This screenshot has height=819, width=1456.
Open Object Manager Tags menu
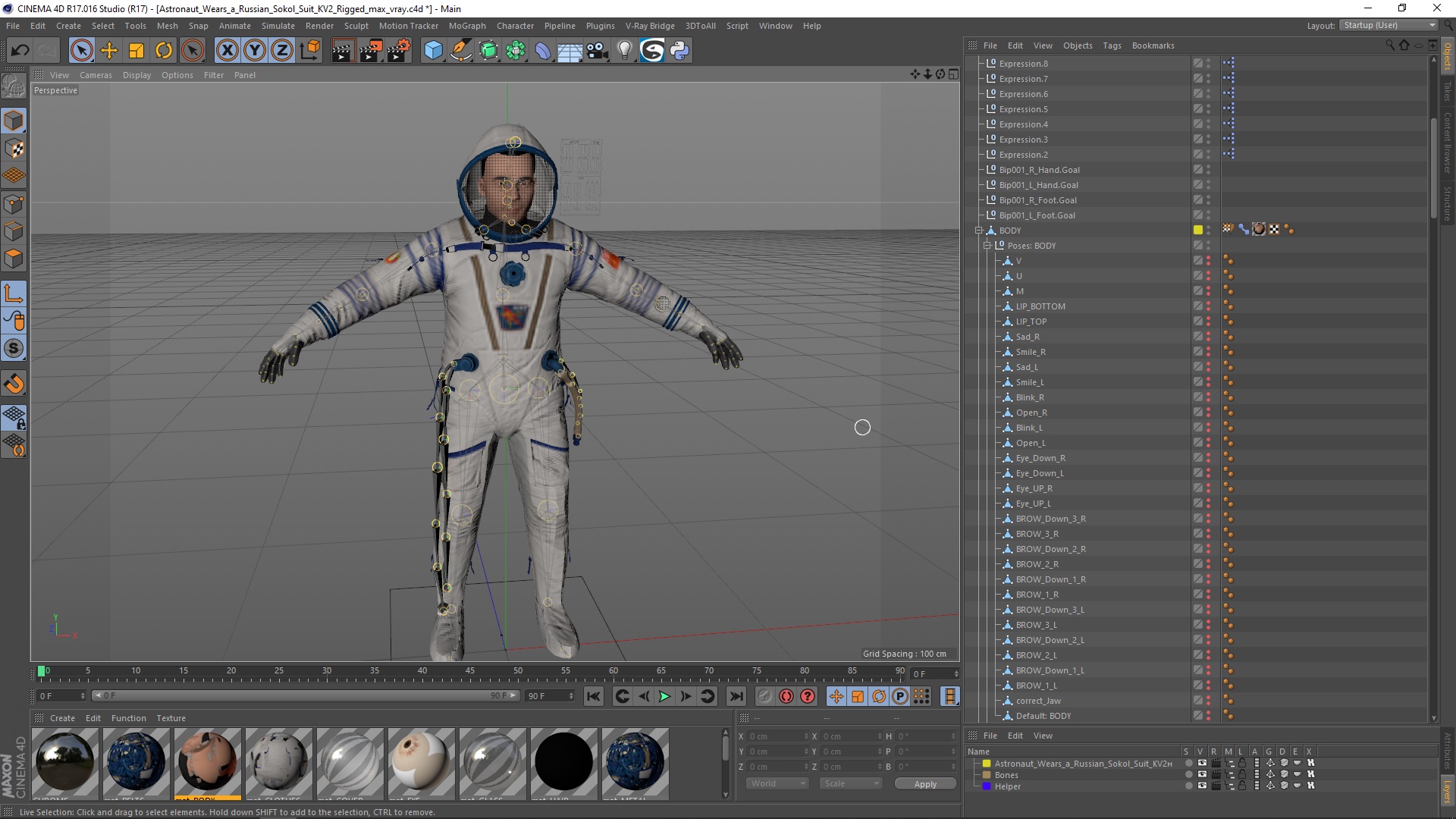pos(1112,45)
